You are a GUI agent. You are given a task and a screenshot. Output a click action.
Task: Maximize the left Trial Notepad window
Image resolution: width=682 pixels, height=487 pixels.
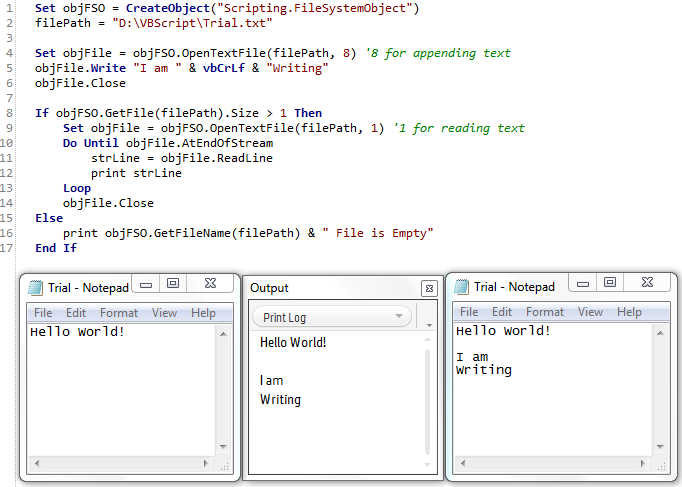(x=173, y=284)
